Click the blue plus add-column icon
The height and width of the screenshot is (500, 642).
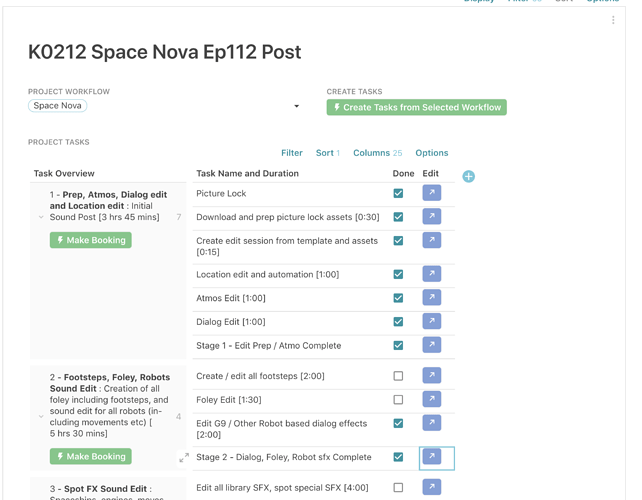point(468,176)
